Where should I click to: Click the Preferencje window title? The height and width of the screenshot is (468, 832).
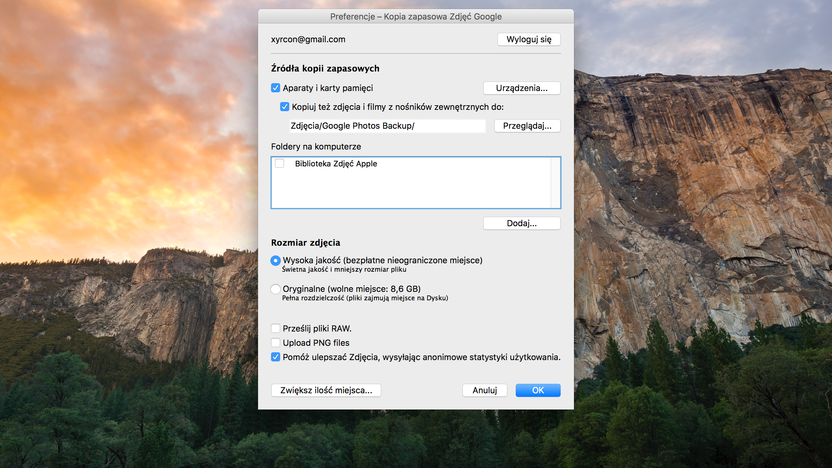tap(416, 16)
